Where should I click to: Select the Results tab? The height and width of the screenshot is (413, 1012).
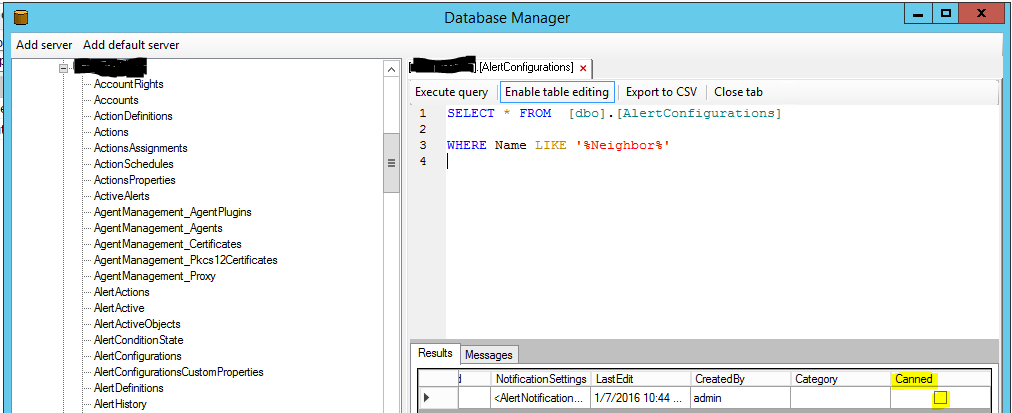tap(435, 353)
